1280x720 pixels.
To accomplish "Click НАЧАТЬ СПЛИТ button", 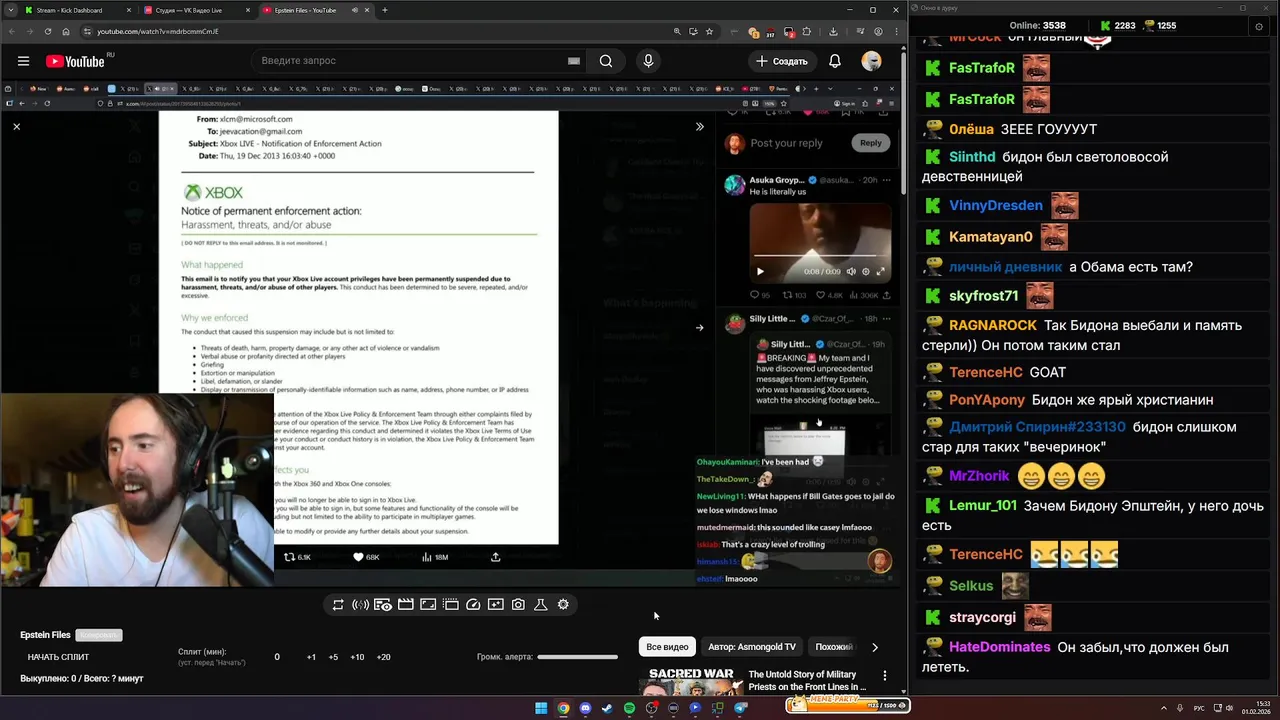I will point(58,657).
